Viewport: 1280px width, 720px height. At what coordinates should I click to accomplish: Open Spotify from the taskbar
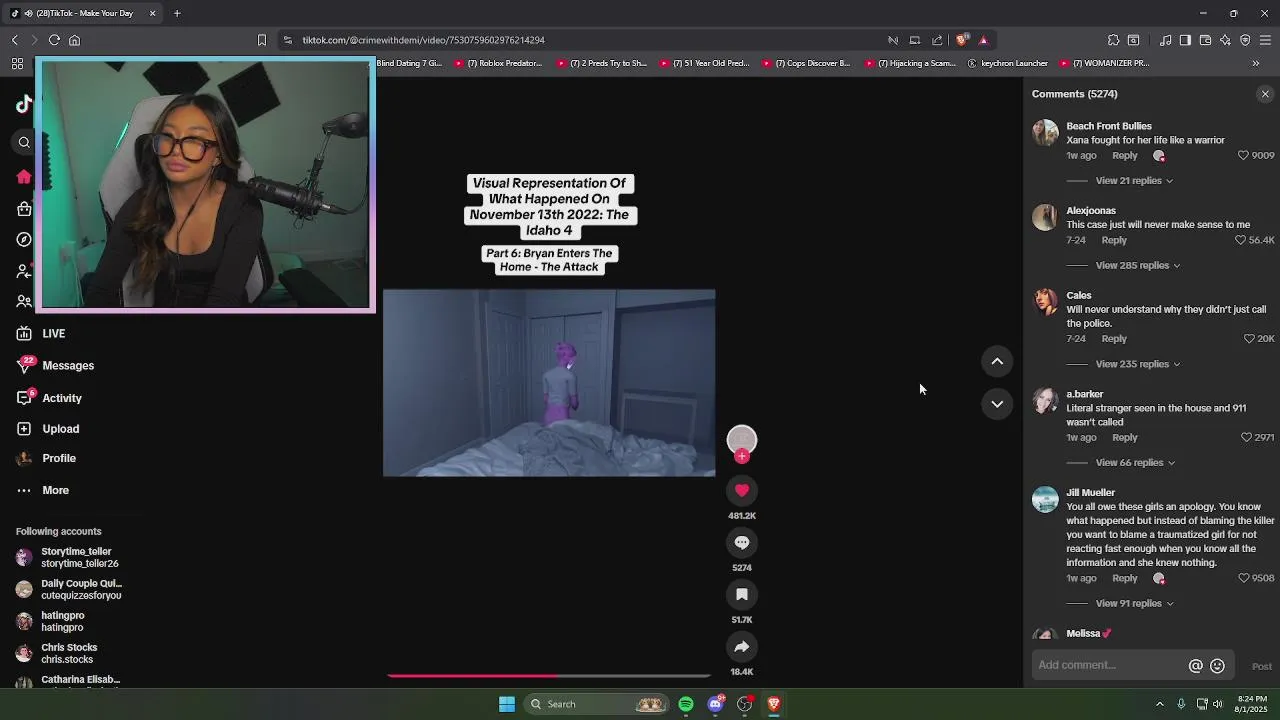click(686, 704)
